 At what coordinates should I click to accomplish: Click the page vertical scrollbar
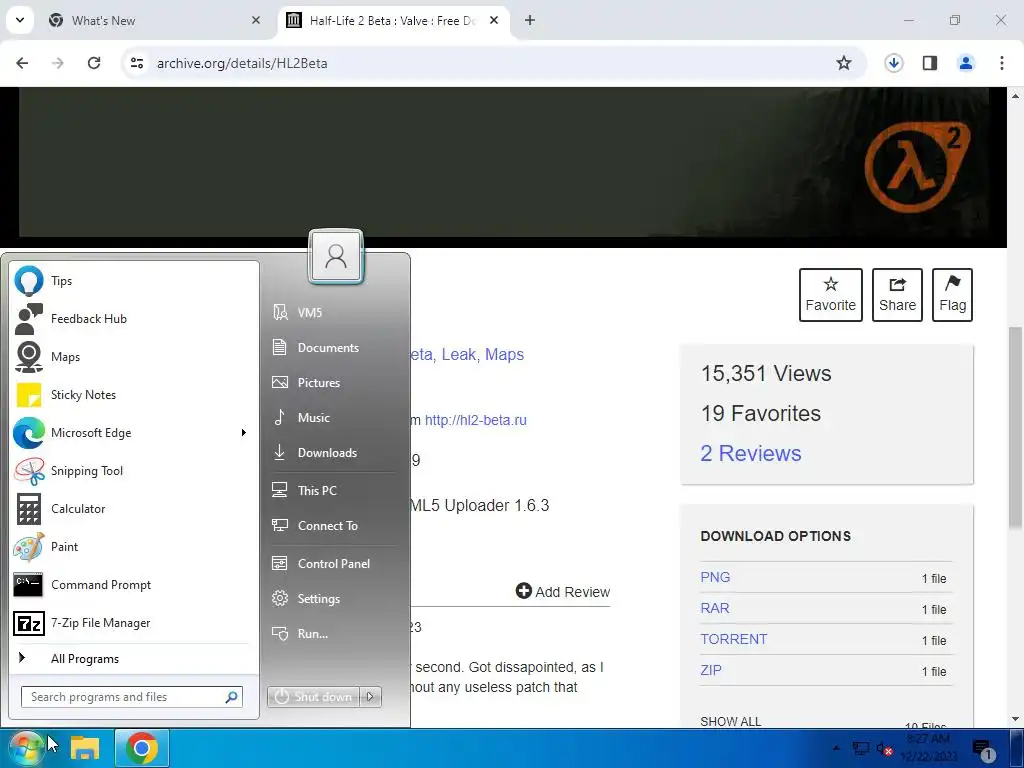pyautogui.click(x=1015, y=428)
